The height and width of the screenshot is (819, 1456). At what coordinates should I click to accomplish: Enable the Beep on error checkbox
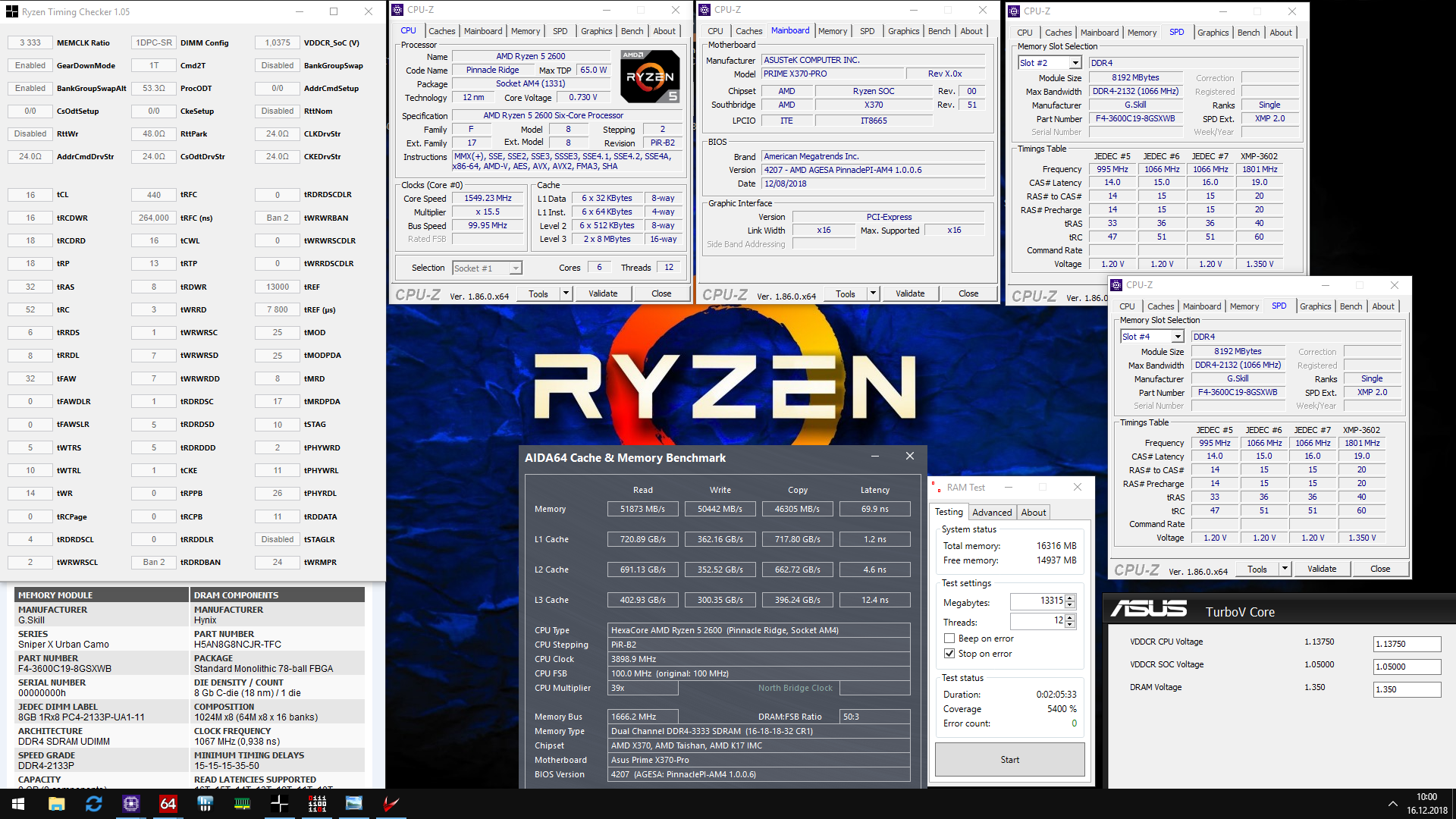[949, 638]
